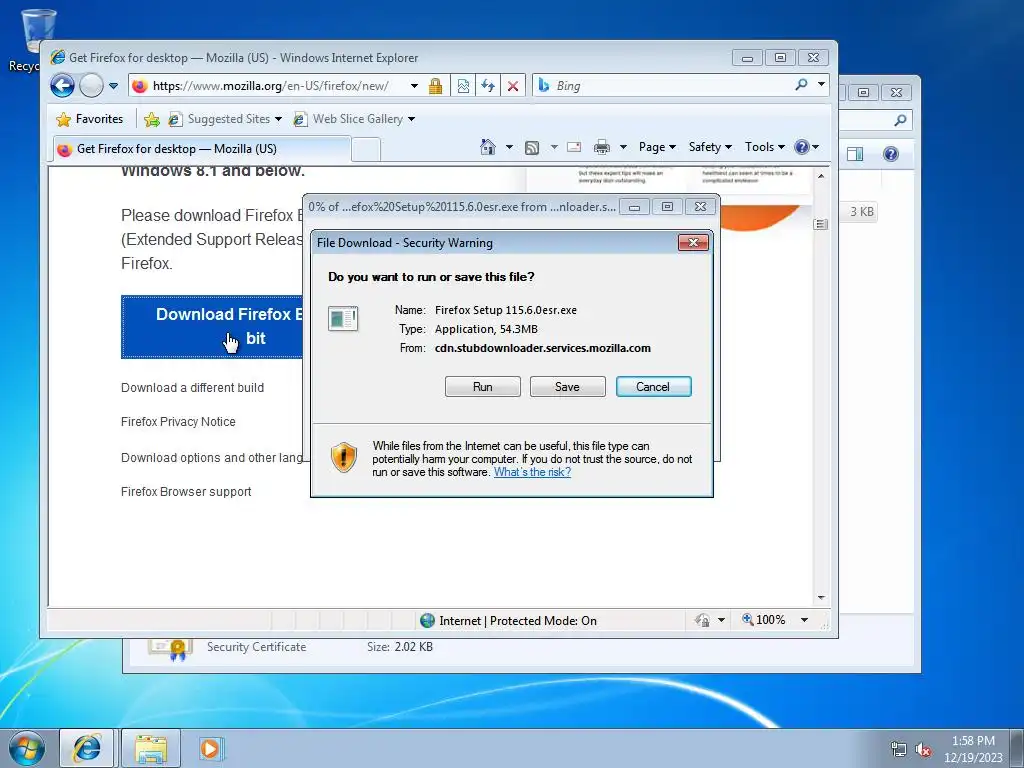Click the Help icon in Explorer window
Viewport: 1024px width, 768px height.
pos(890,154)
